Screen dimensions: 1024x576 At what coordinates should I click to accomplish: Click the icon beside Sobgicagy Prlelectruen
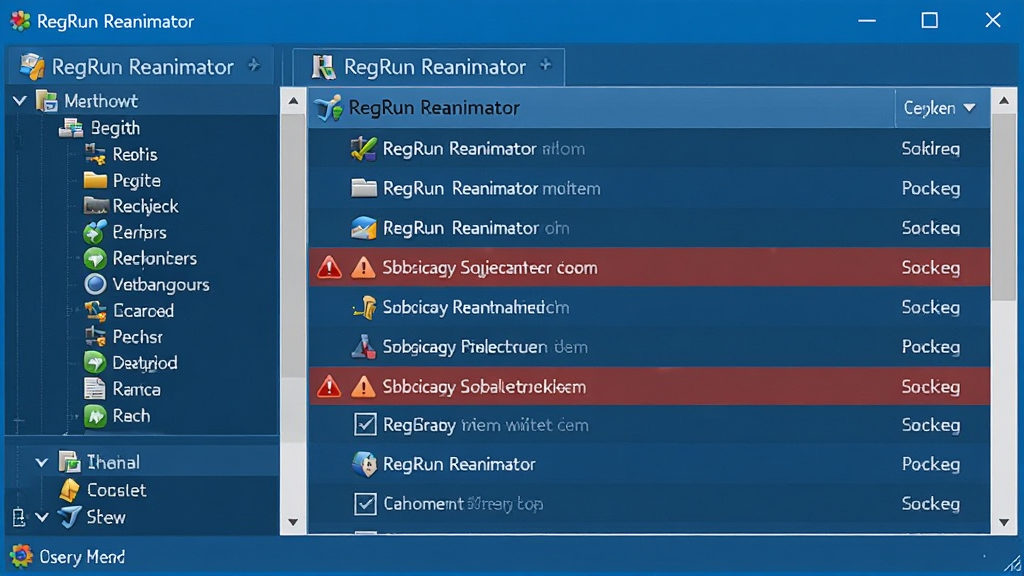pos(364,347)
